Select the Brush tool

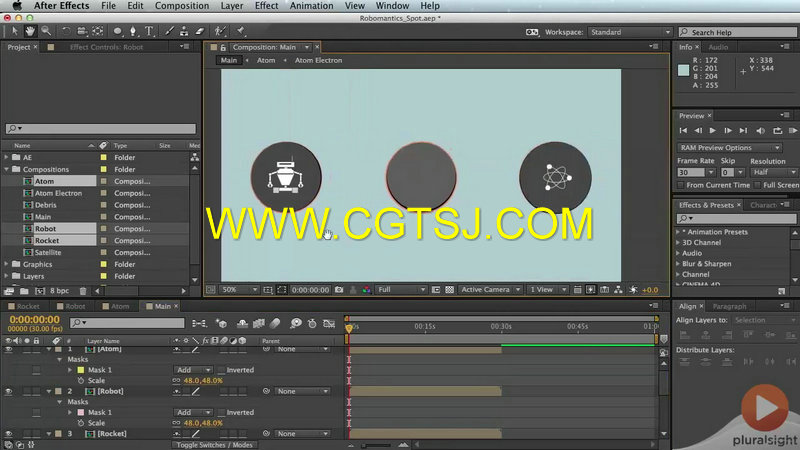[x=169, y=31]
